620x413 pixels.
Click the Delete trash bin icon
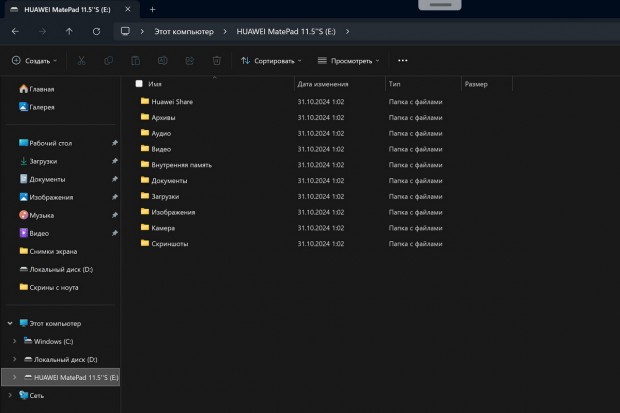coord(217,61)
